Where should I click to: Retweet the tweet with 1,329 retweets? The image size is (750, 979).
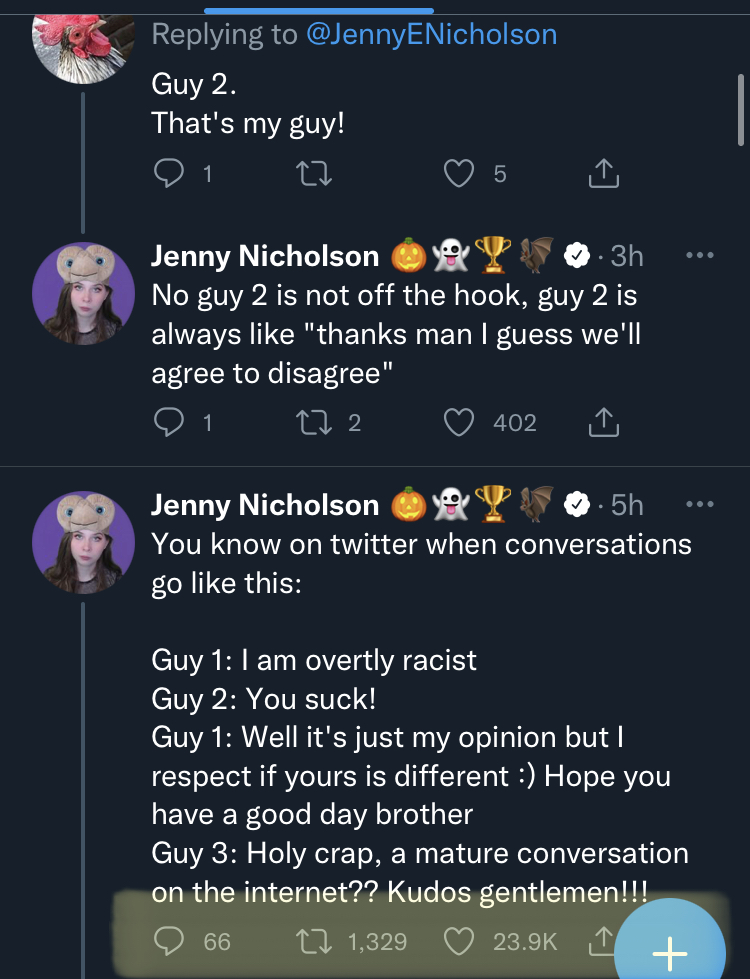pyautogui.click(x=315, y=941)
